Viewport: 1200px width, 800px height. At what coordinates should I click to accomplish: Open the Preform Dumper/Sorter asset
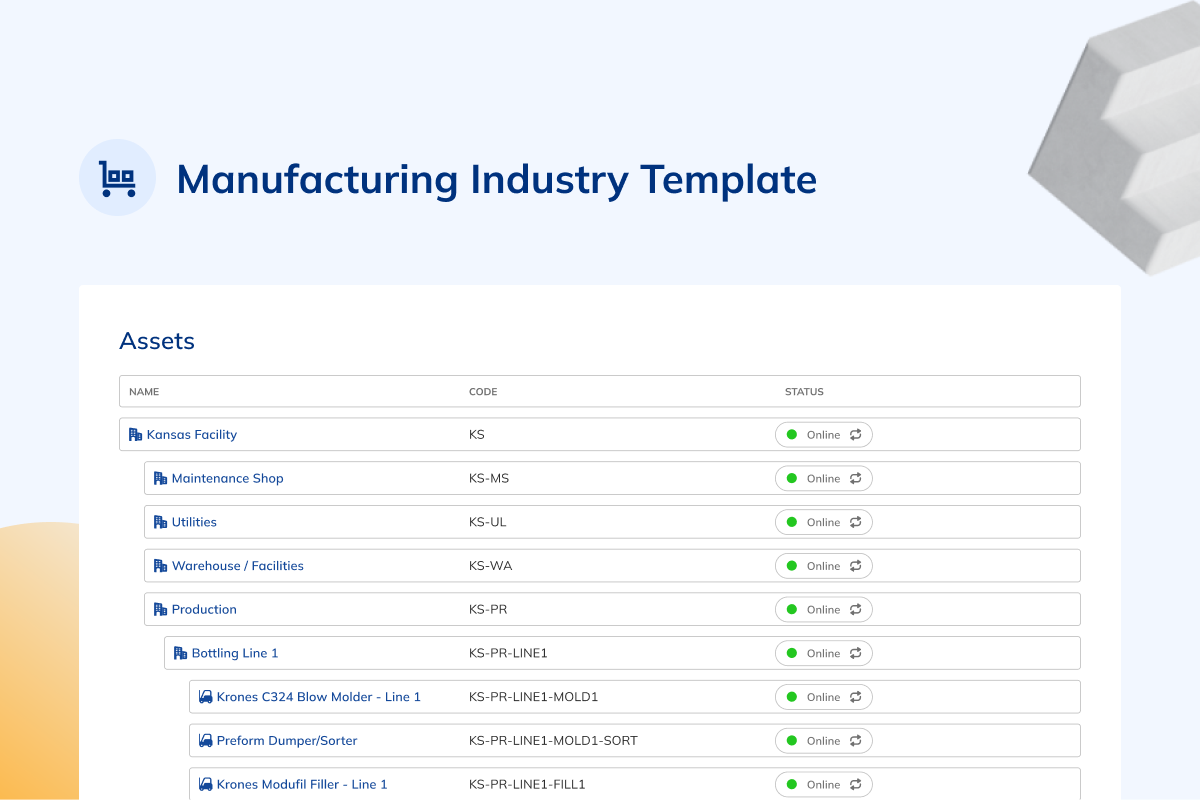pyautogui.click(x=287, y=741)
